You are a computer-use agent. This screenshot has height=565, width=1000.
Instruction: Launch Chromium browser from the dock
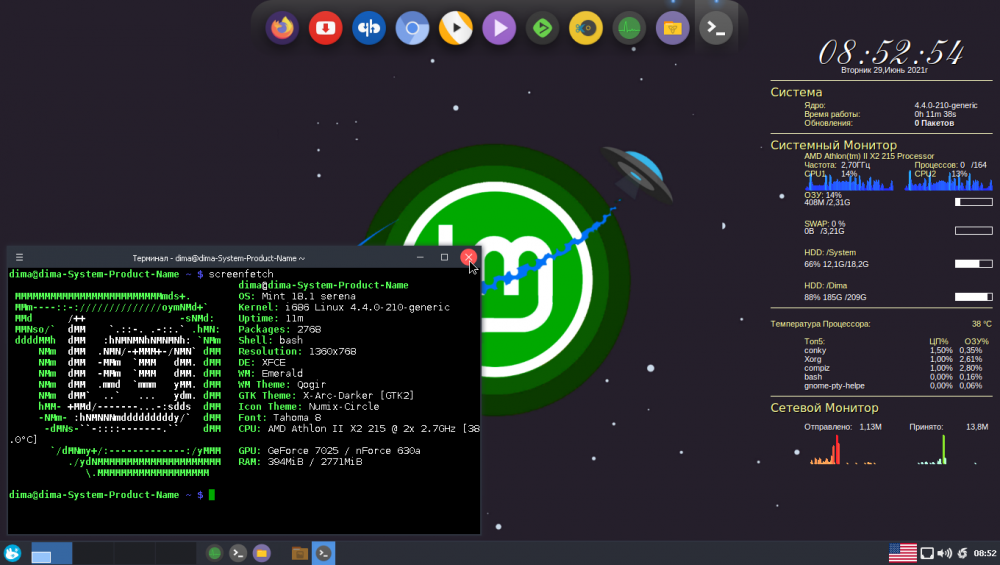click(412, 28)
